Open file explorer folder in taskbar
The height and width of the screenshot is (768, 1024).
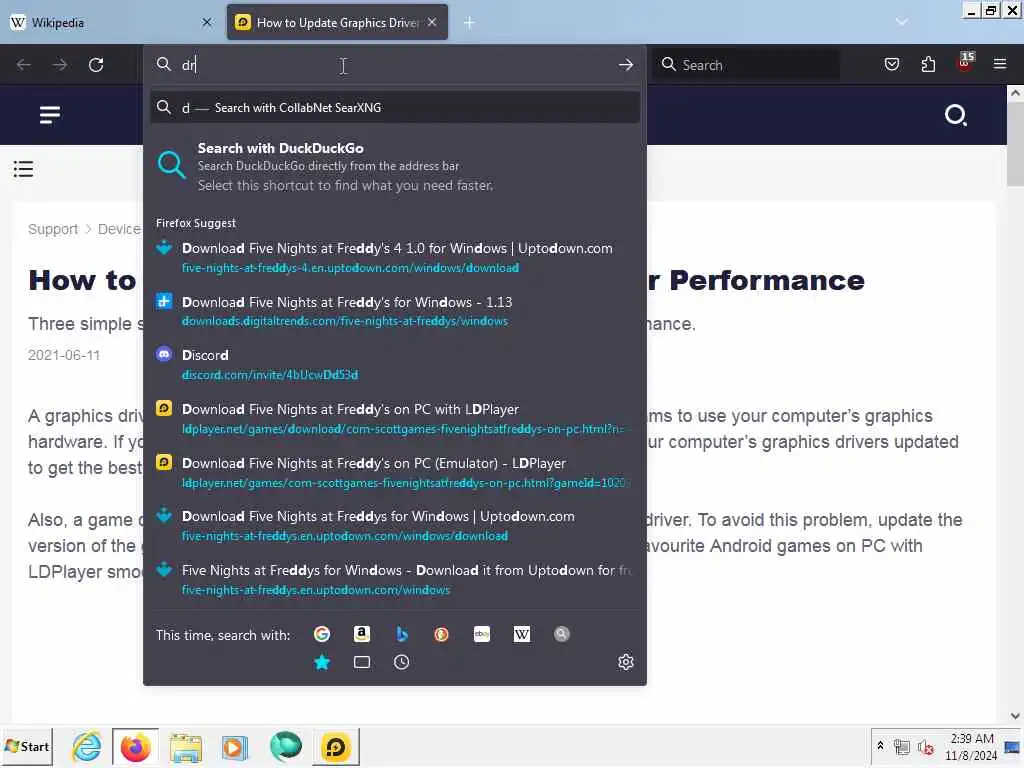pos(185,747)
